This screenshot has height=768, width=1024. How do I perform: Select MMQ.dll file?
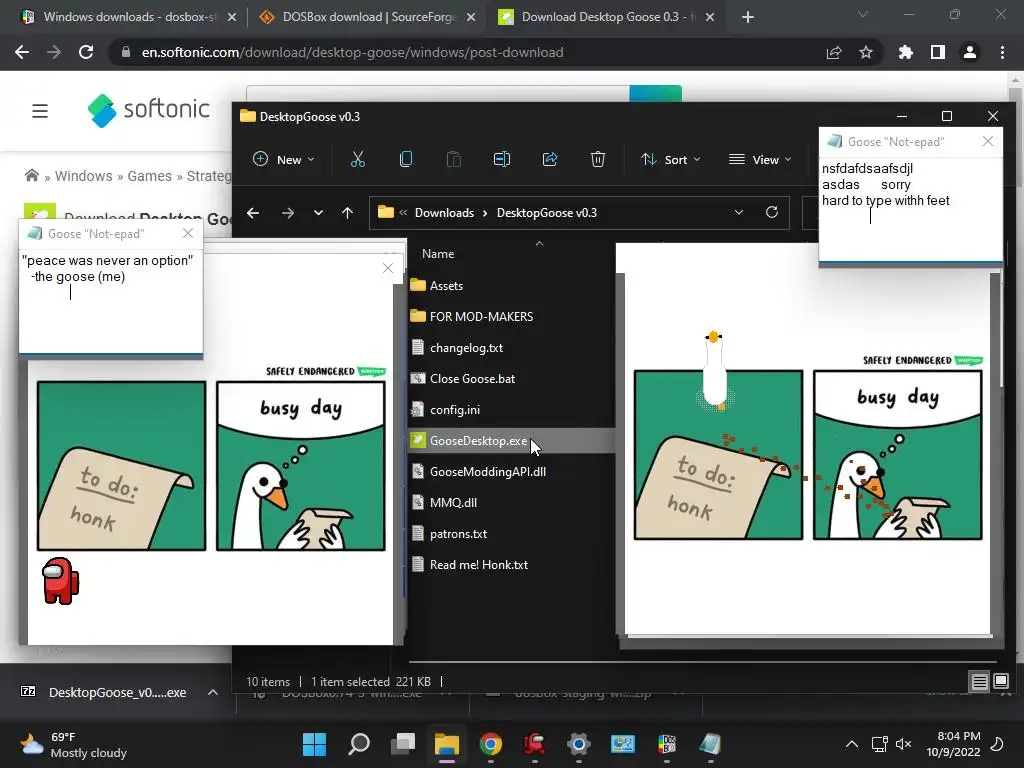tap(453, 503)
